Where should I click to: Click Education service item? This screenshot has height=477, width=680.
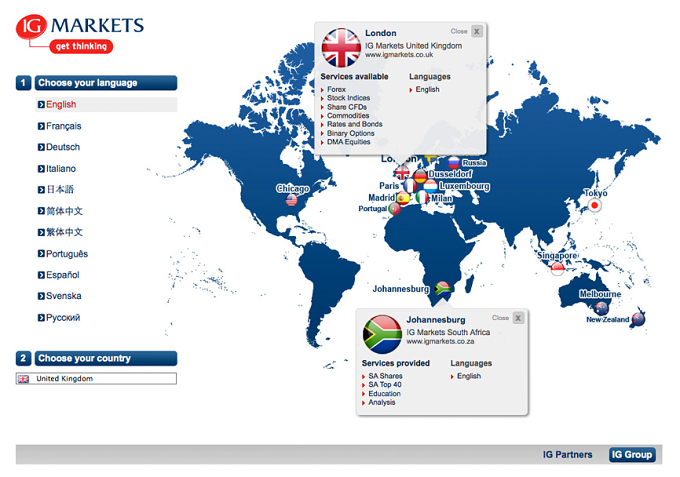[384, 394]
